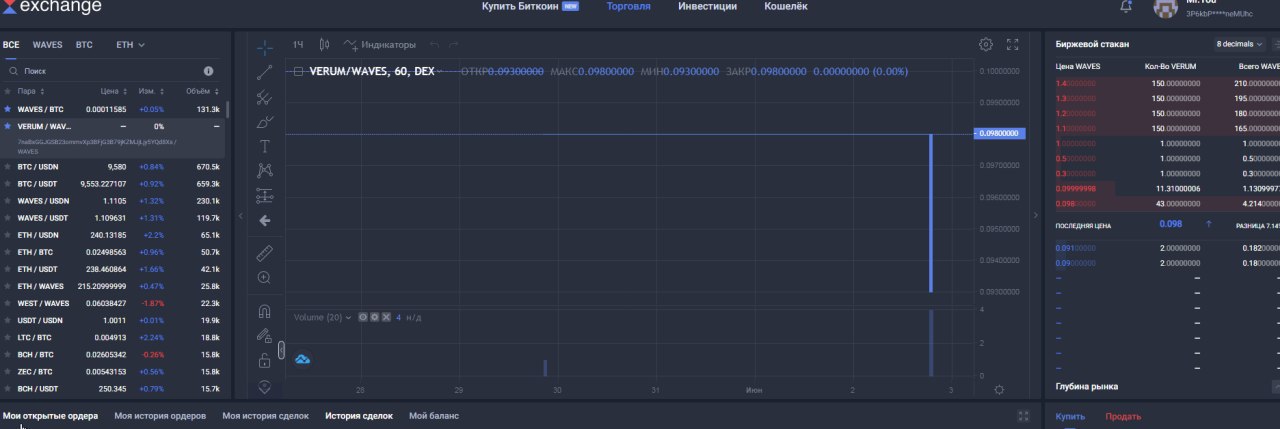
Task: Switch chart to fullscreen mode
Action: click(1012, 44)
